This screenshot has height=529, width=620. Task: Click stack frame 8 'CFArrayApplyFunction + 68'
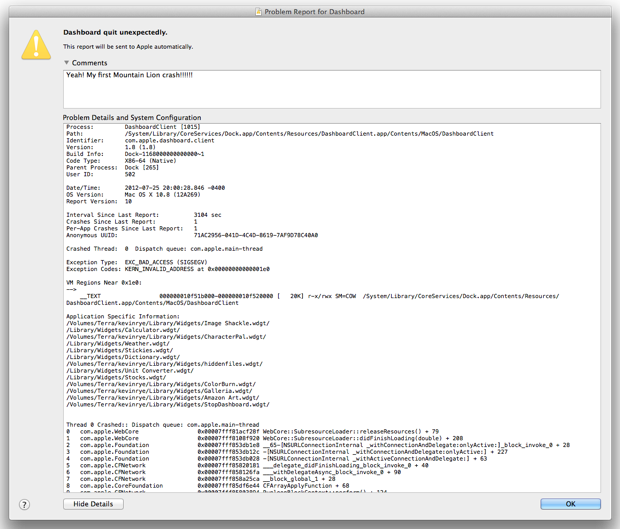click(208, 486)
